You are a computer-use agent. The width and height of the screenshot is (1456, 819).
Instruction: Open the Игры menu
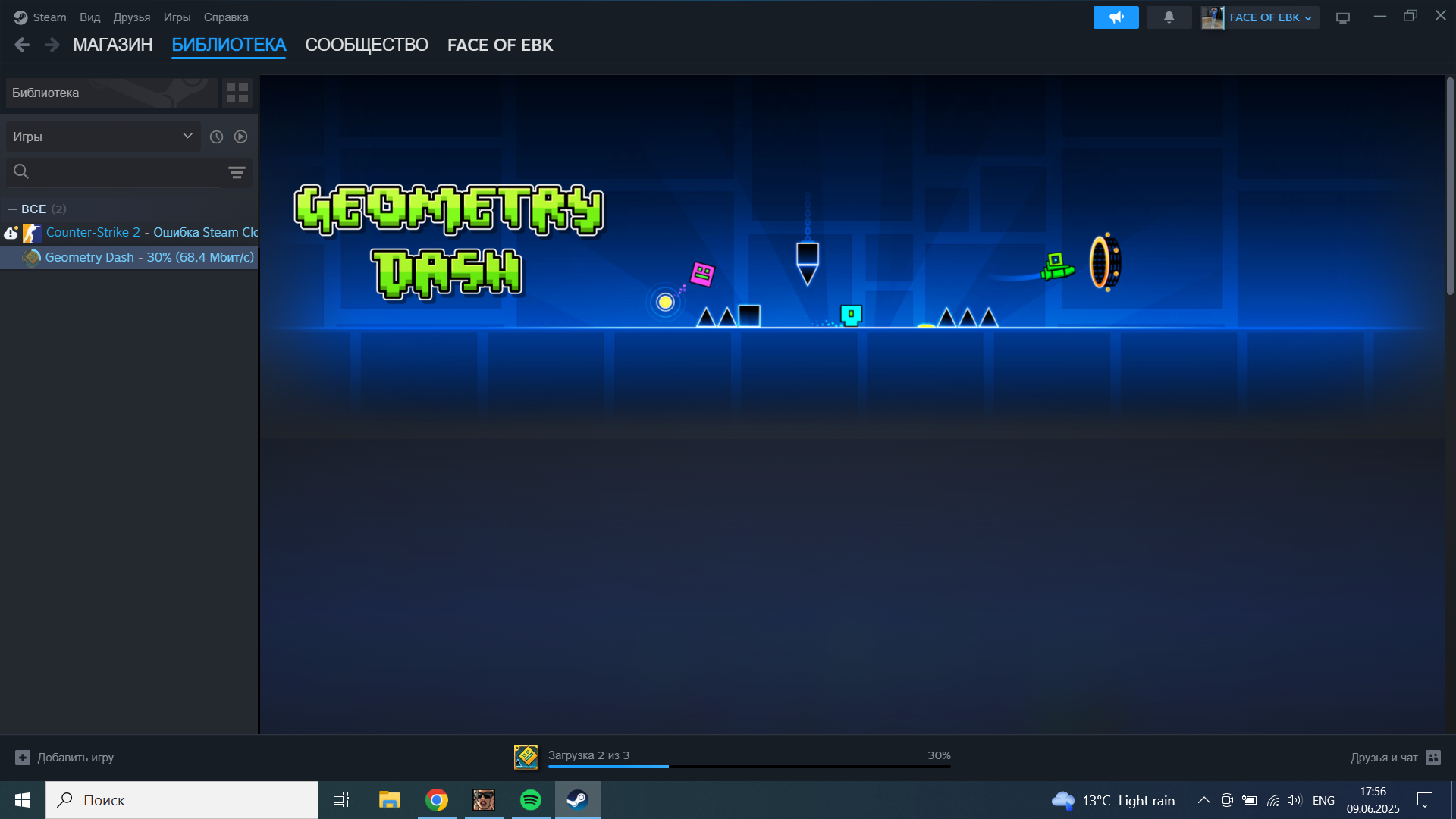pos(177,17)
